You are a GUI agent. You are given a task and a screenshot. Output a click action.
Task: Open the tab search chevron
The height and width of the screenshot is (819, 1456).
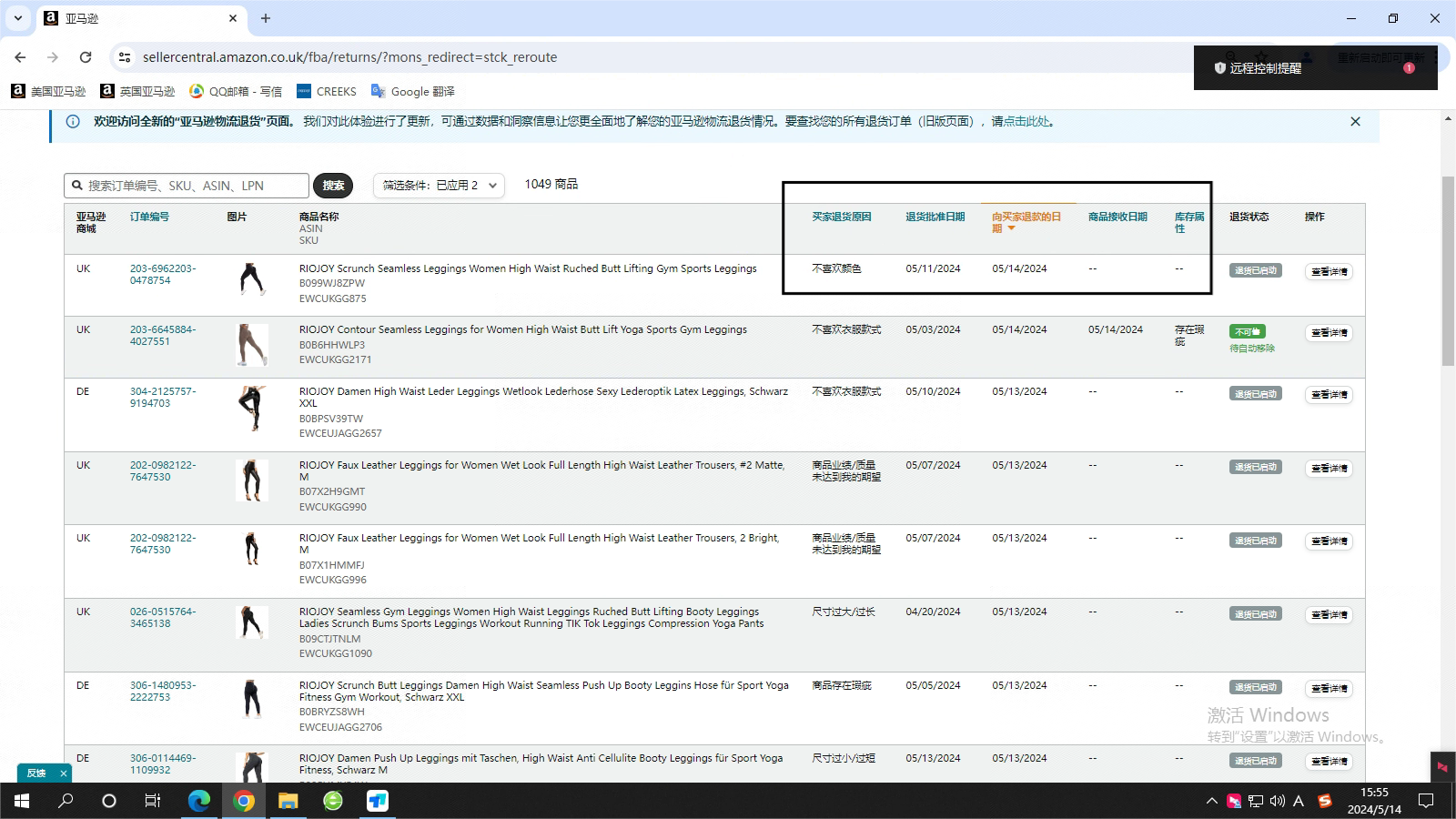(17, 18)
